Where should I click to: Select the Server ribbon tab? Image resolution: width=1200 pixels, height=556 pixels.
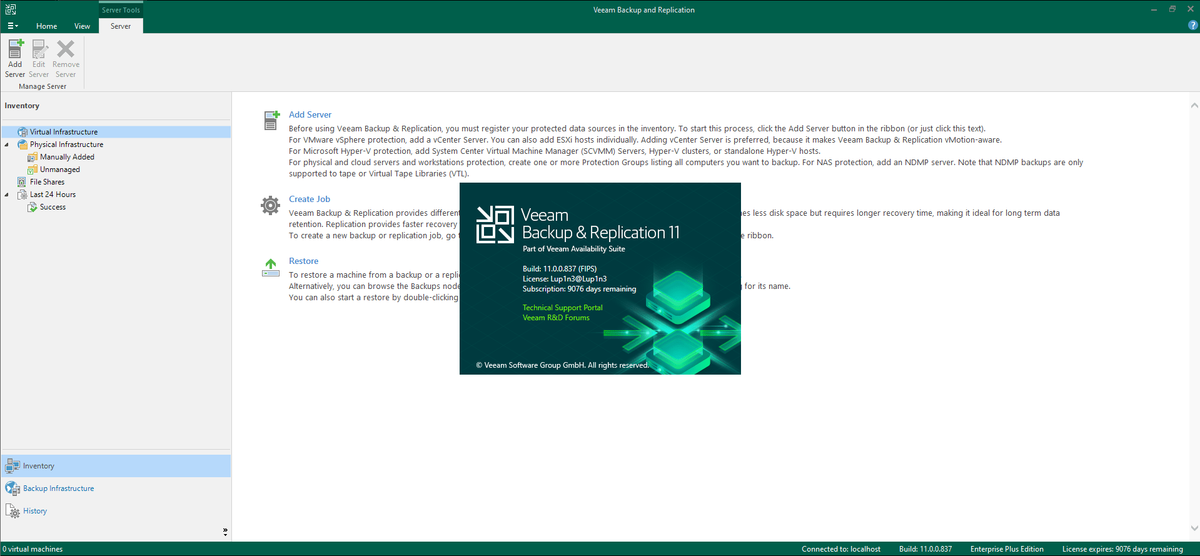(121, 25)
